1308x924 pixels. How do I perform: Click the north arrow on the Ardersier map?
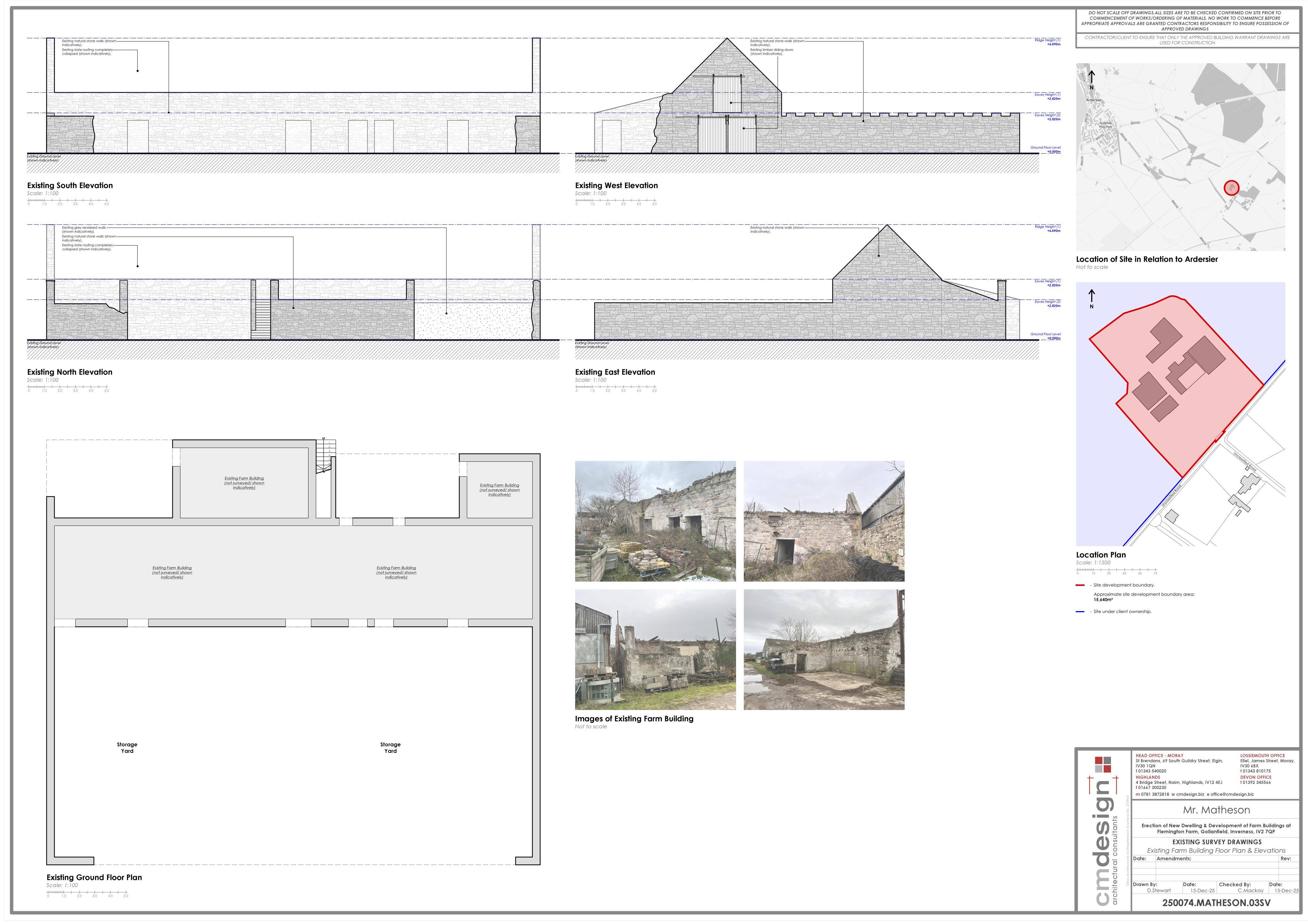(1091, 80)
